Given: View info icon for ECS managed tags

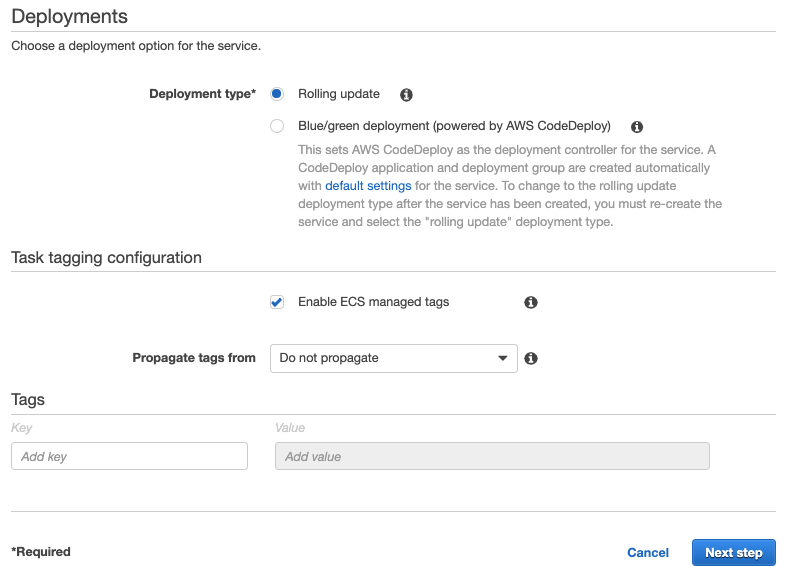Looking at the screenshot, I should coord(530,302).
